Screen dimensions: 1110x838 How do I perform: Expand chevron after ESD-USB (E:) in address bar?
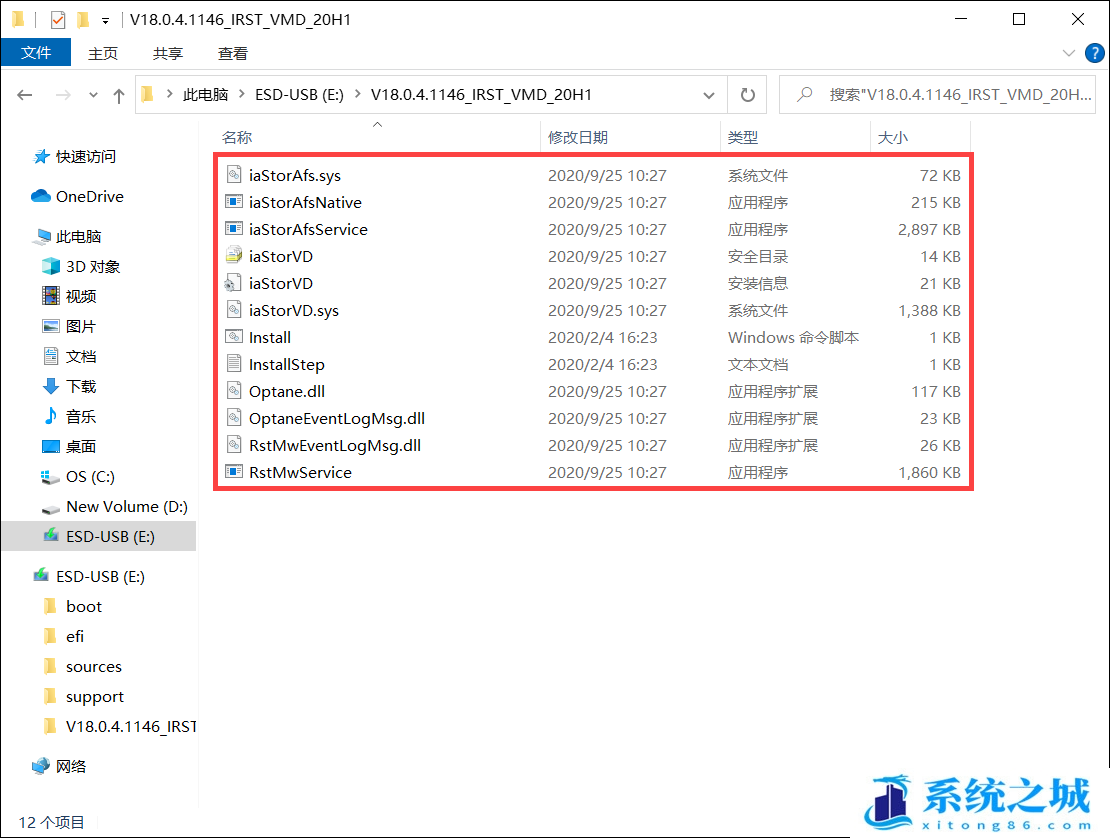click(x=357, y=94)
